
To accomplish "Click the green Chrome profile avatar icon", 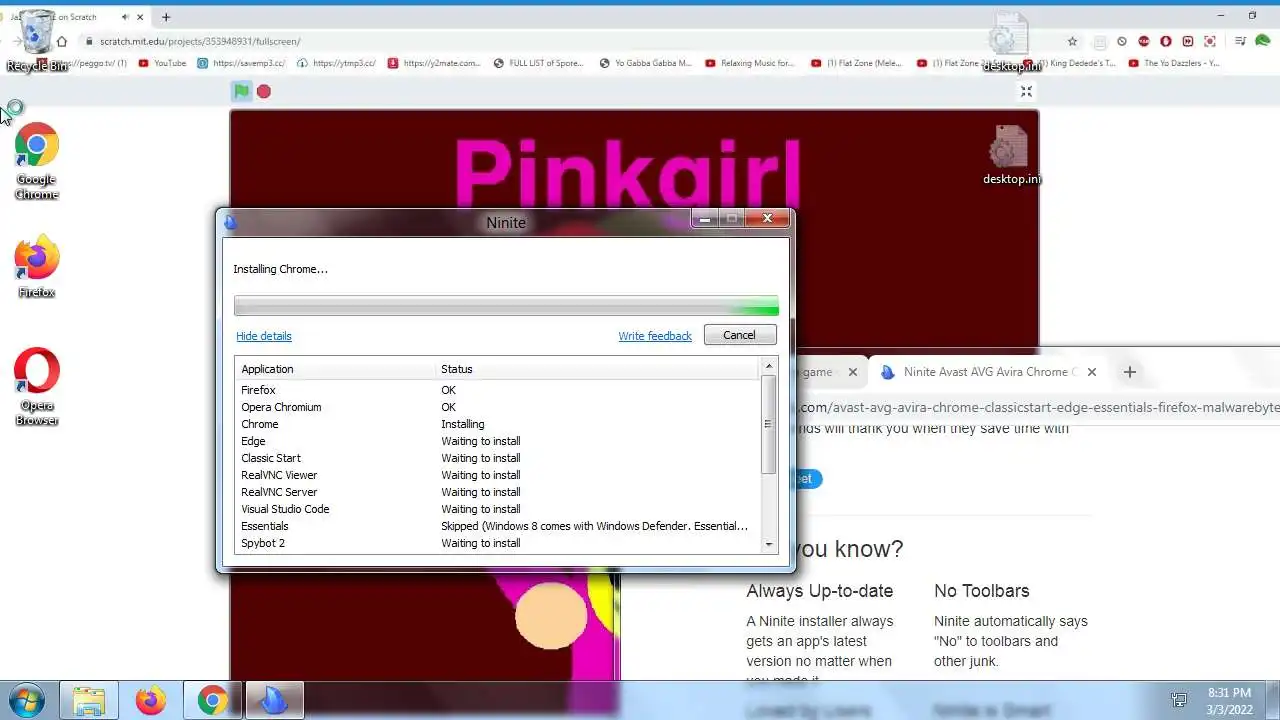I will click(1263, 41).
